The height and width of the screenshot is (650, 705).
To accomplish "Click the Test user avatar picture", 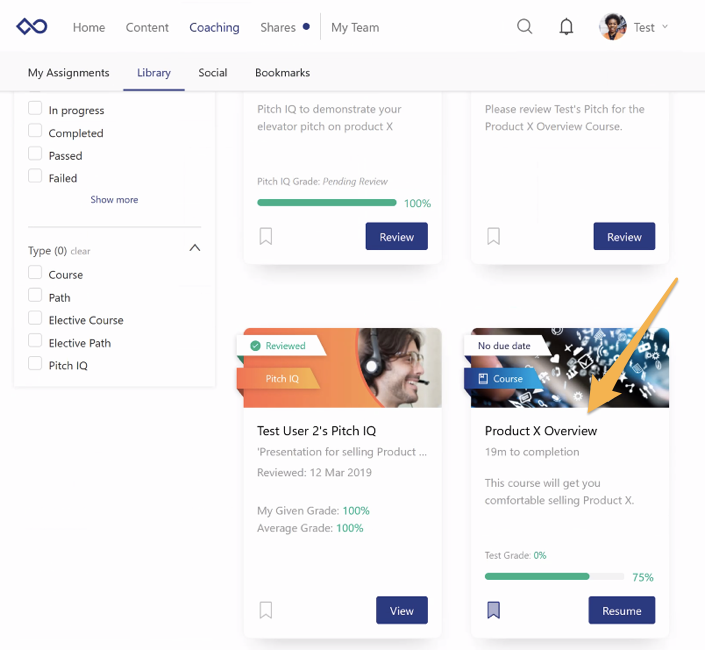I will tap(613, 27).
